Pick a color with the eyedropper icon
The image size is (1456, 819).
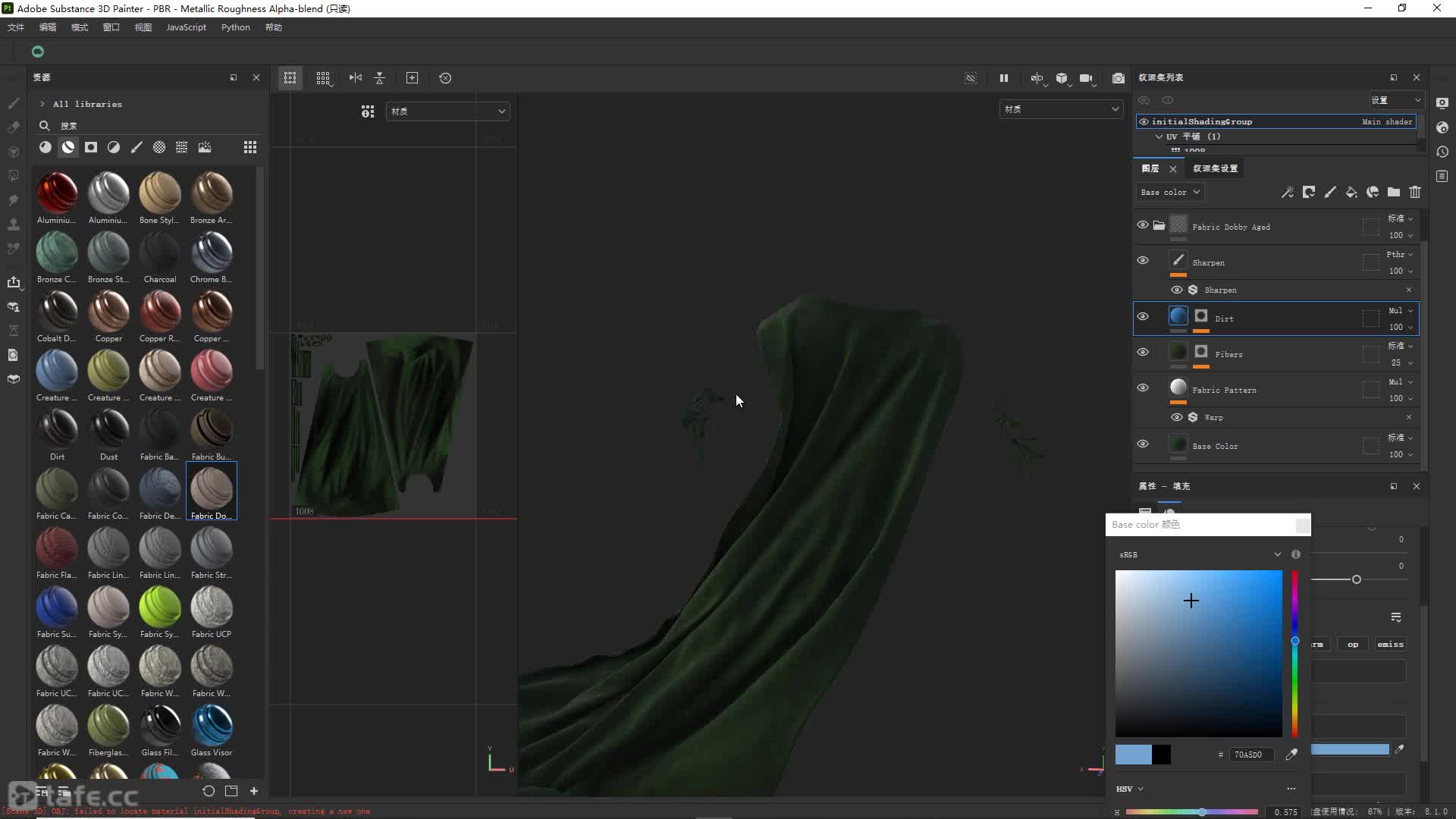pos(1291,755)
